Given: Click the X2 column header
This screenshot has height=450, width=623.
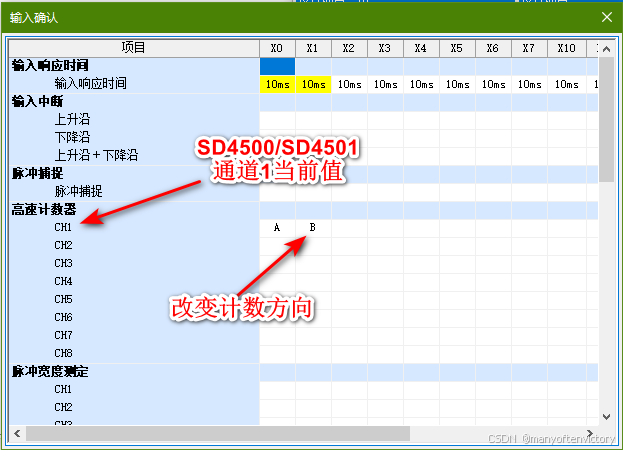Looking at the screenshot, I should 349,48.
